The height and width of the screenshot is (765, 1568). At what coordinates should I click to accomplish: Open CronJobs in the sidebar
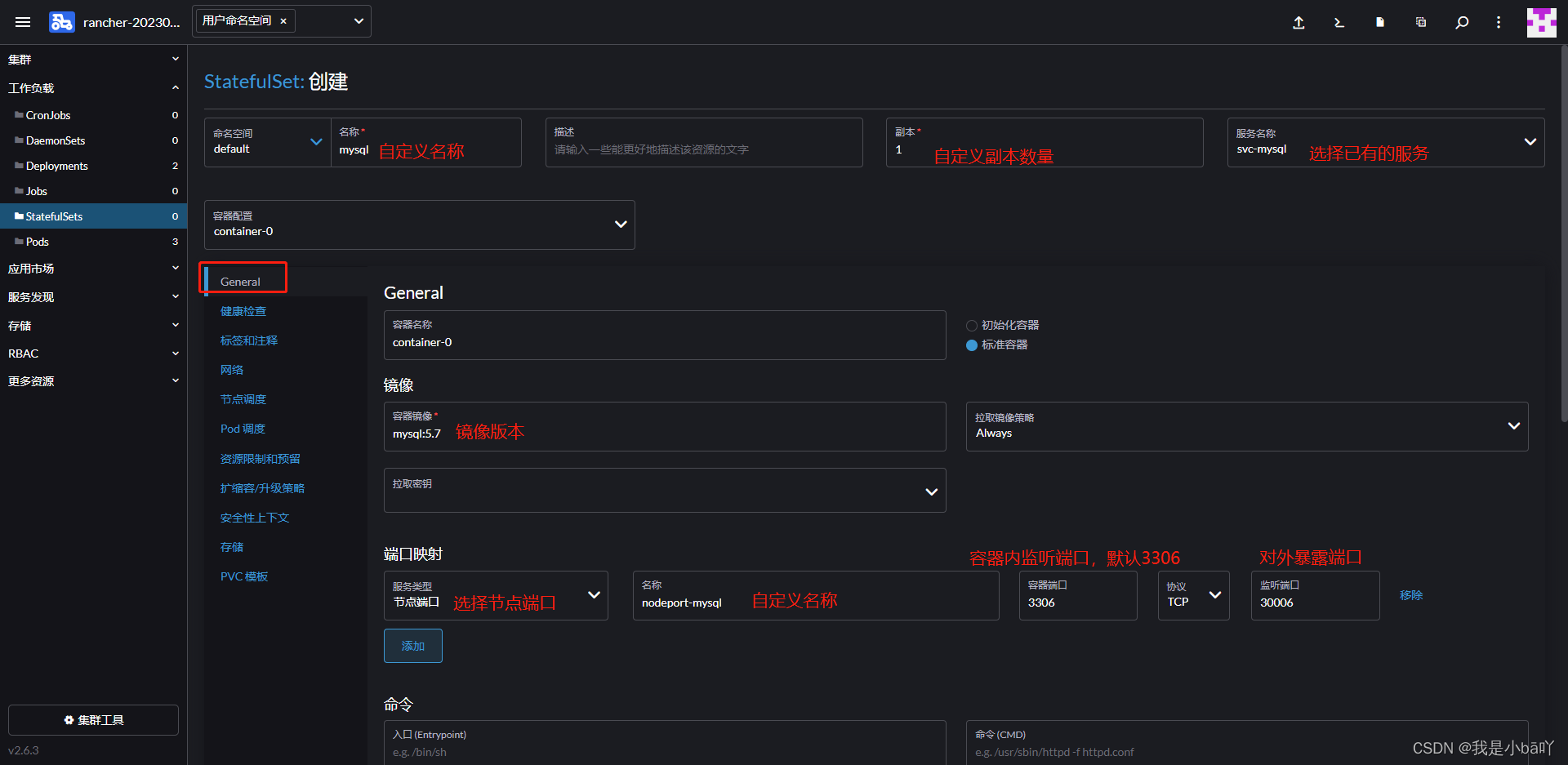pyautogui.click(x=93, y=115)
